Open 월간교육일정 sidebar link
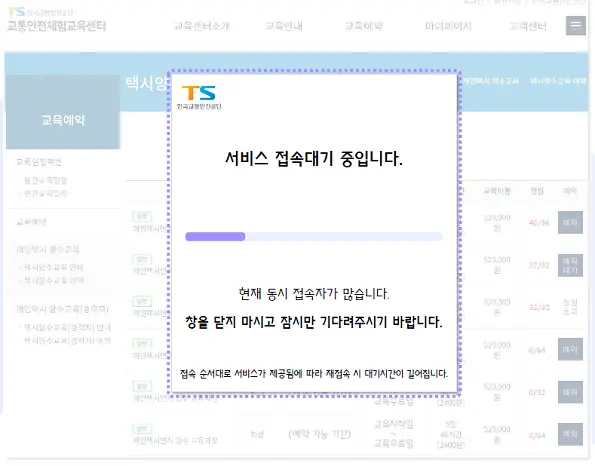Screen dimensions: 595x466 coord(45,180)
